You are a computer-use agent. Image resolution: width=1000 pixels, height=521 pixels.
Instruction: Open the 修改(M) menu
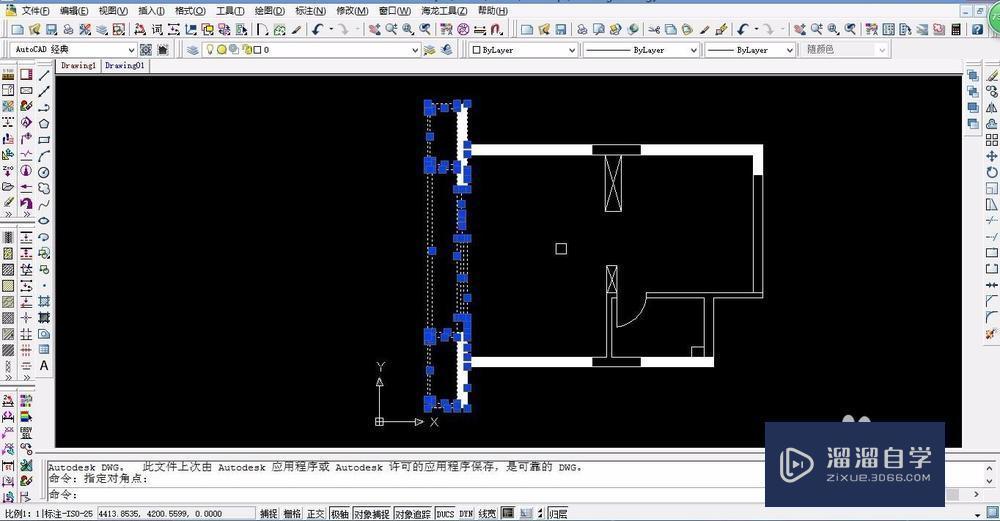[x=352, y=11]
